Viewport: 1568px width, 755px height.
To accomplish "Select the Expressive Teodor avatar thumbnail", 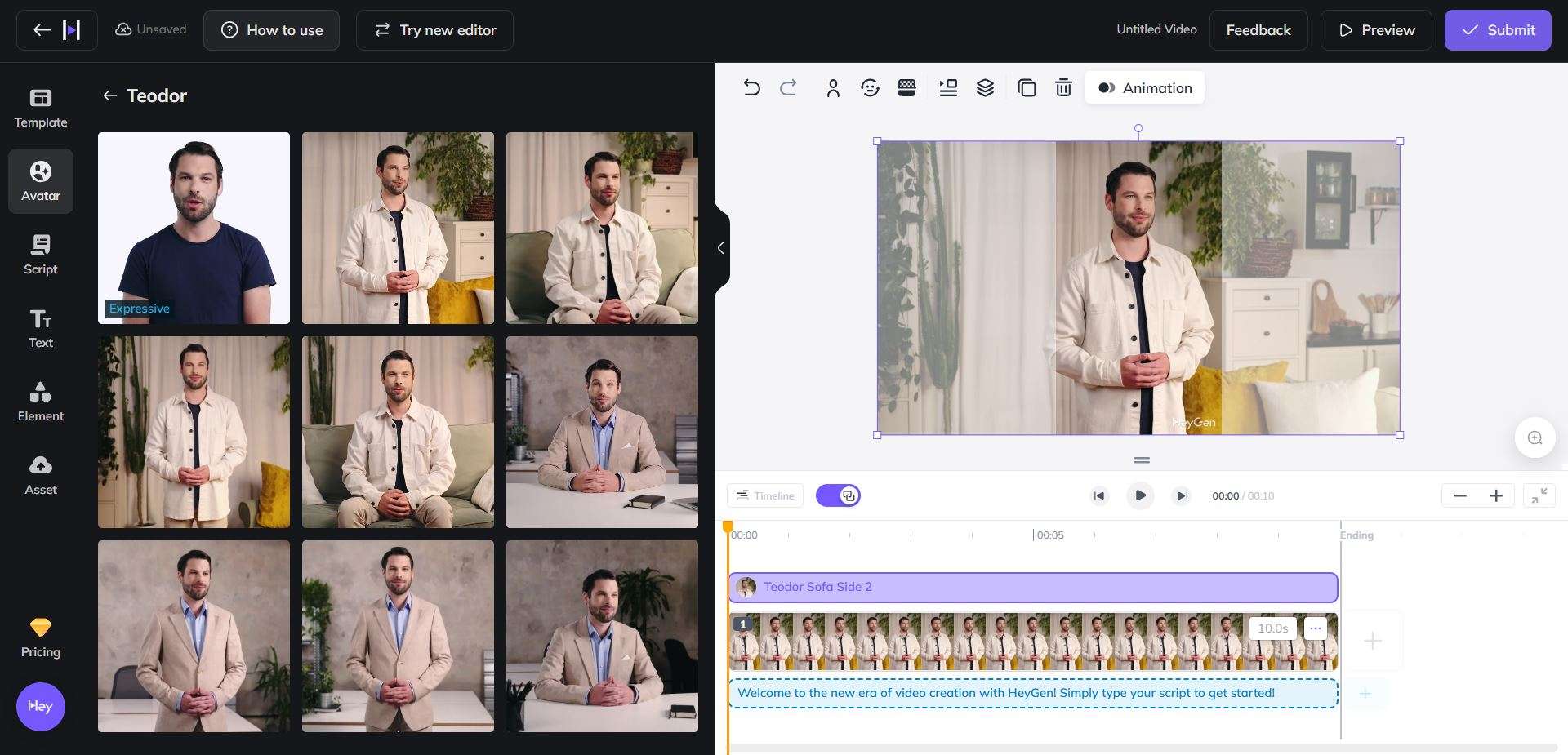I will [x=194, y=228].
